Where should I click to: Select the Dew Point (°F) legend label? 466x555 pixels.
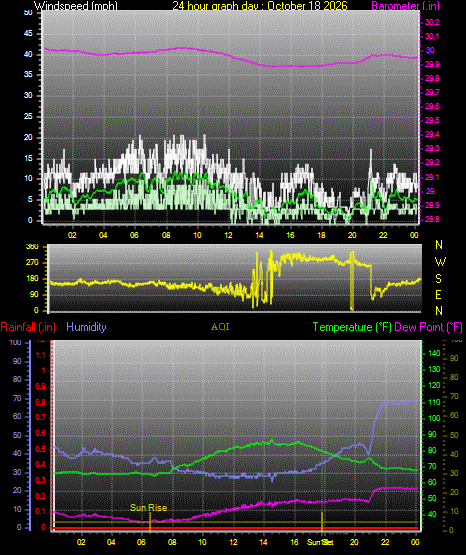428,327
